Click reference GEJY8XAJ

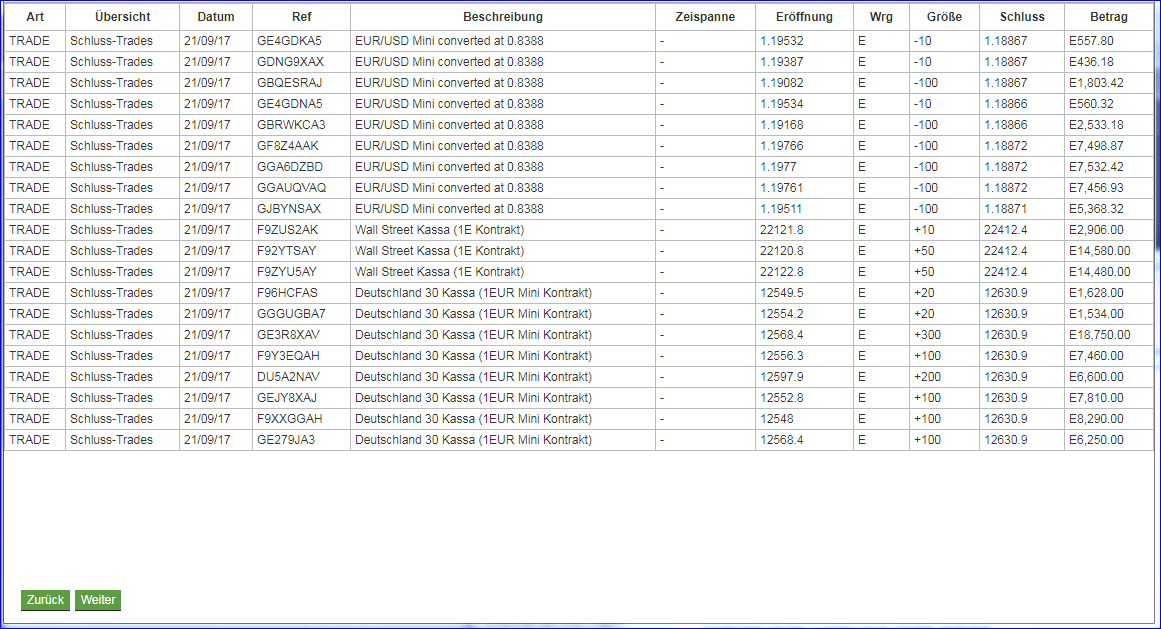(287, 398)
